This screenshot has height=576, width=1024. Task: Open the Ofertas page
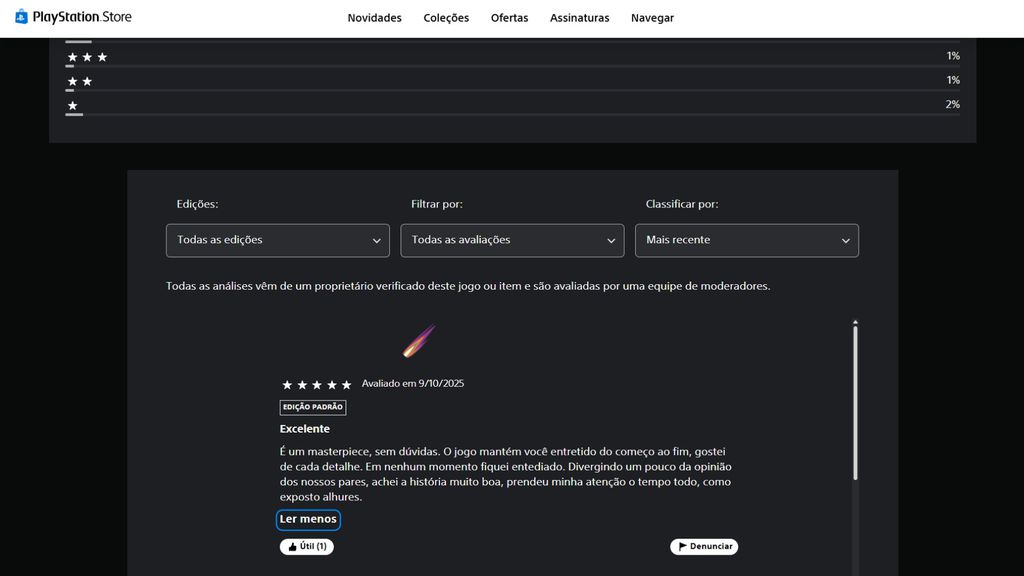coord(509,18)
